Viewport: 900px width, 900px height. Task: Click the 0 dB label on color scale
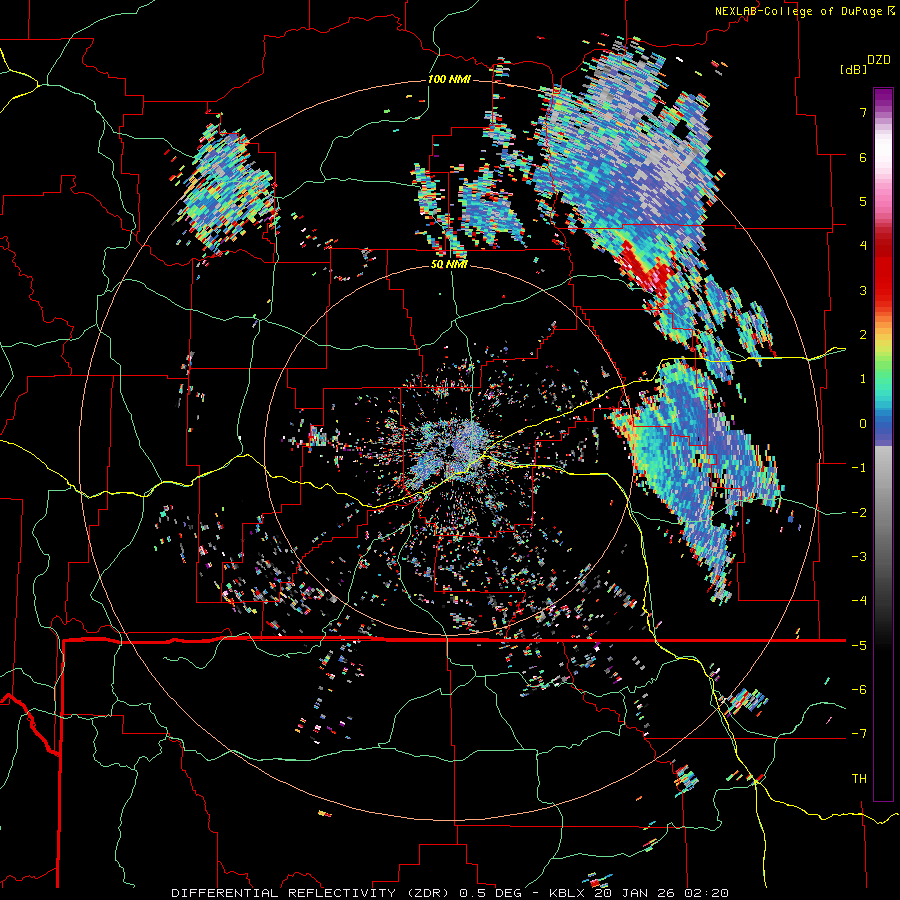(x=863, y=424)
